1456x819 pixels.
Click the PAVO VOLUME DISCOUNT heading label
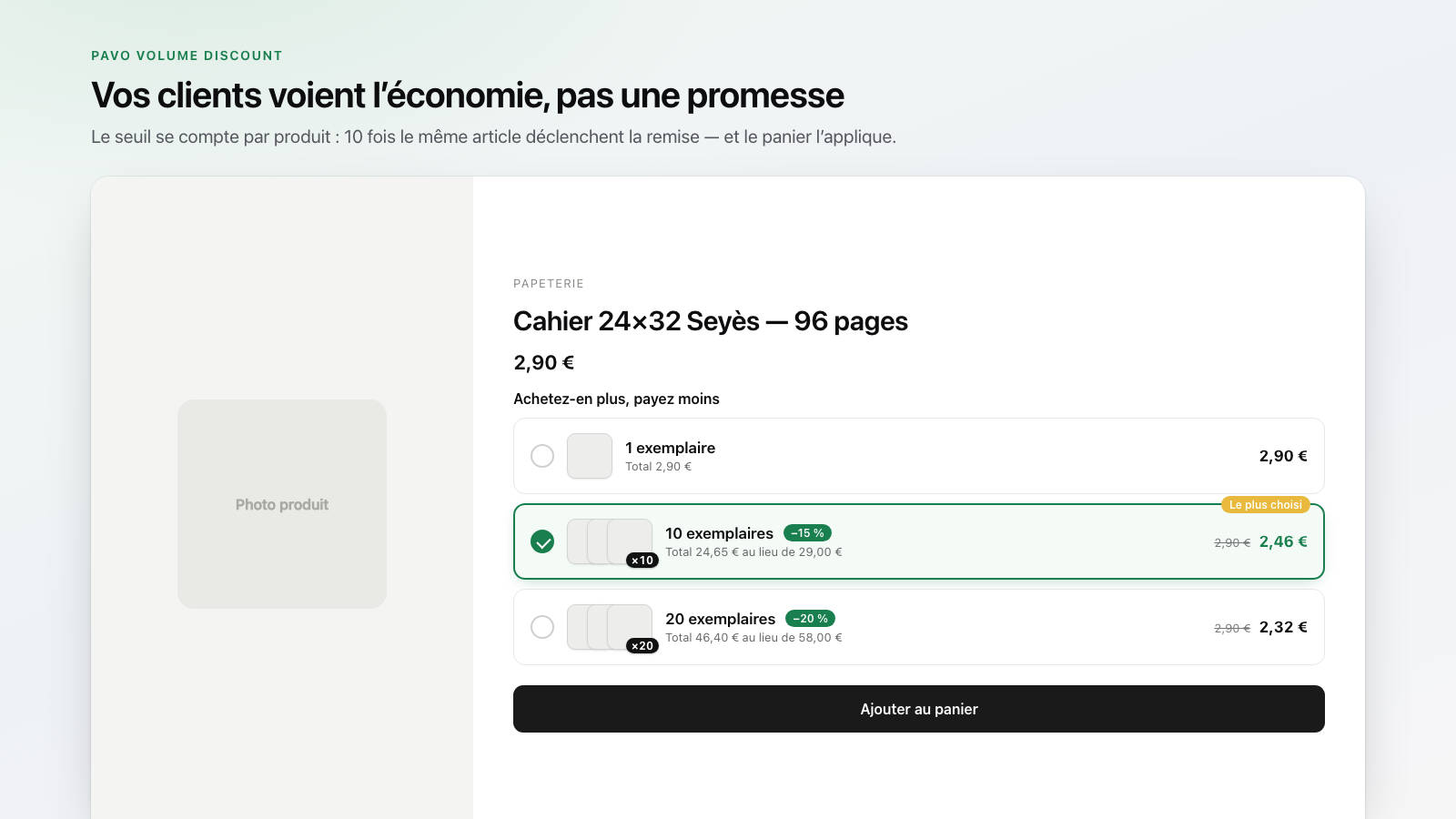tap(187, 56)
